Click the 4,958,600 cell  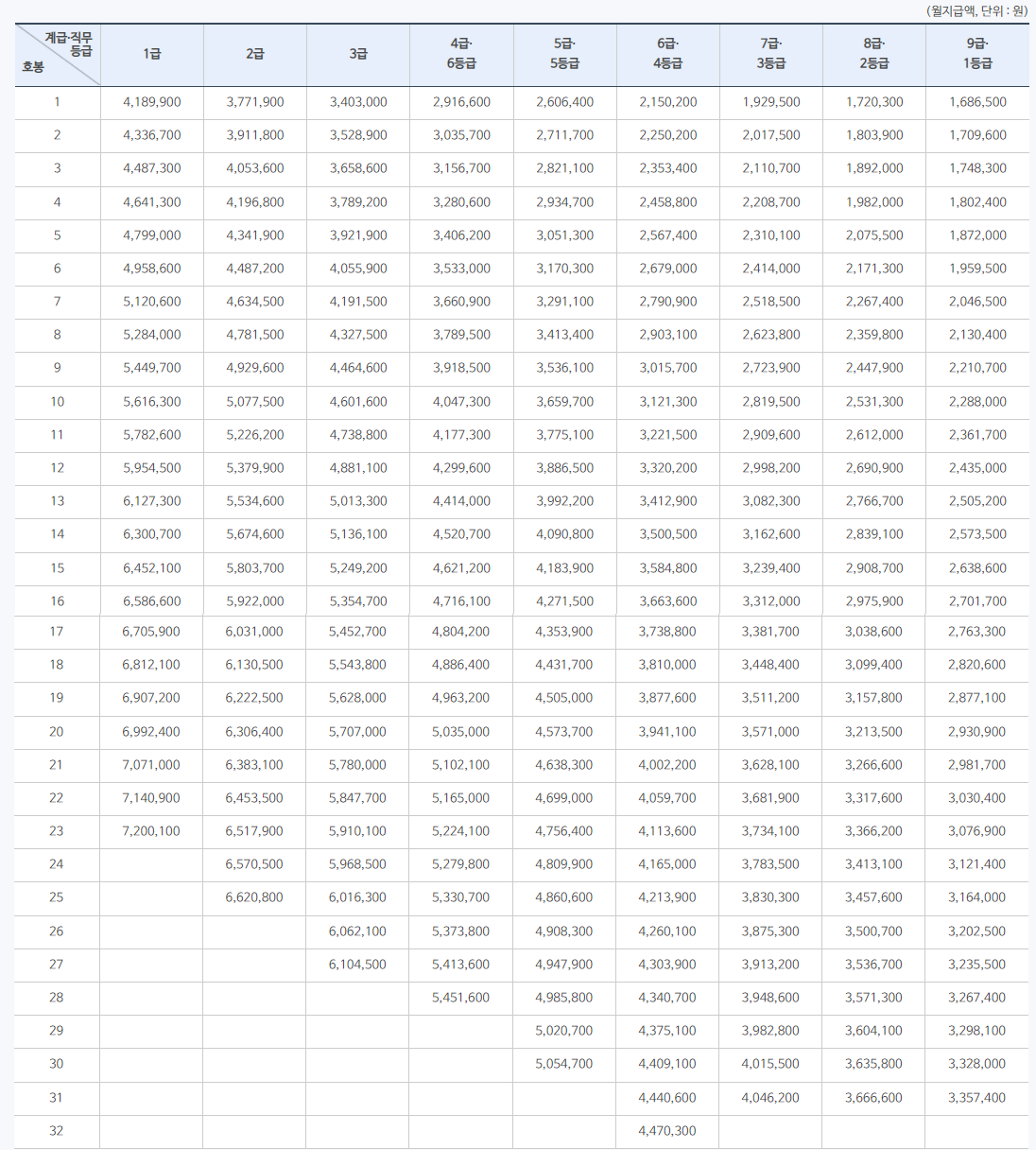152,269
